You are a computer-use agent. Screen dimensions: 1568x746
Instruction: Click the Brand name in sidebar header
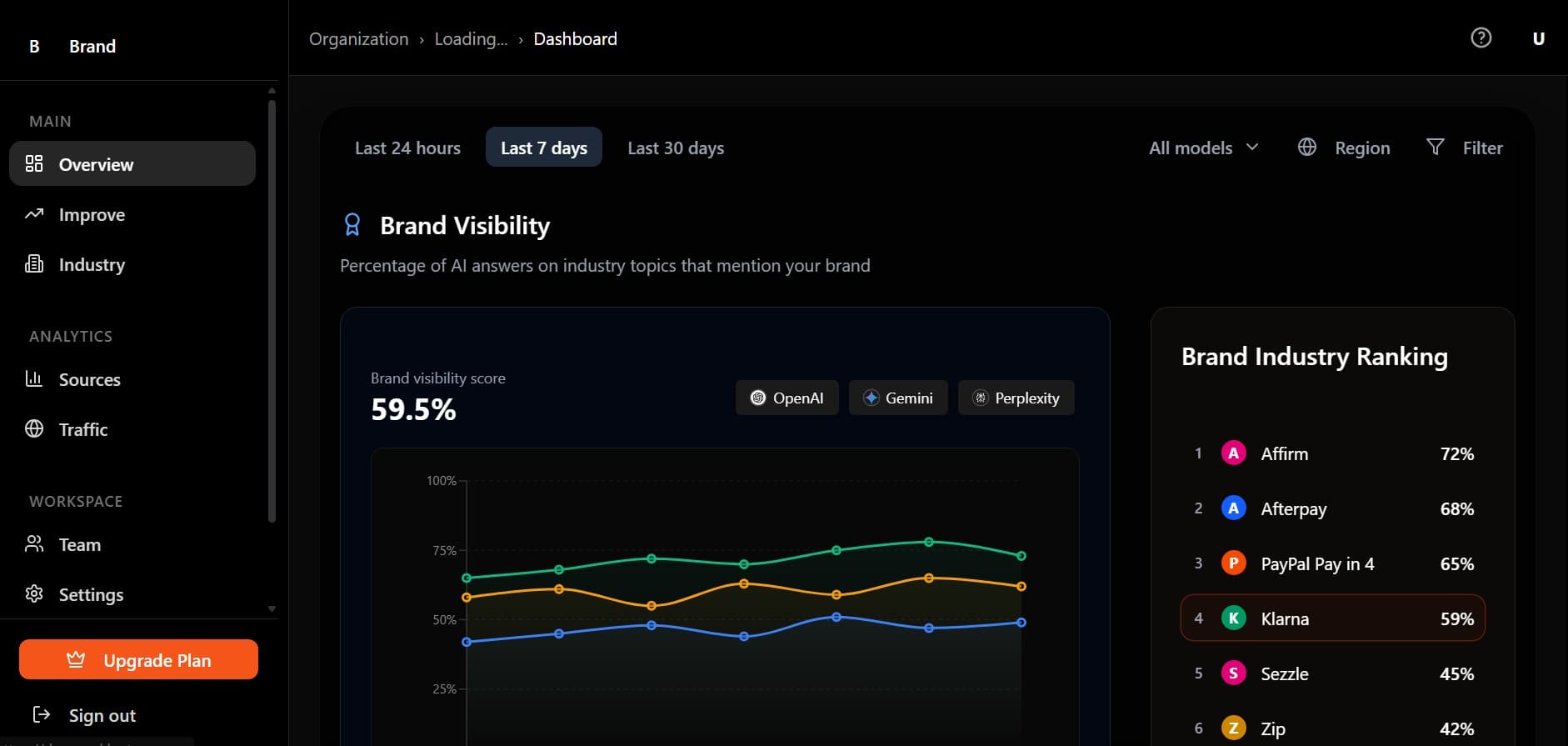coord(92,46)
